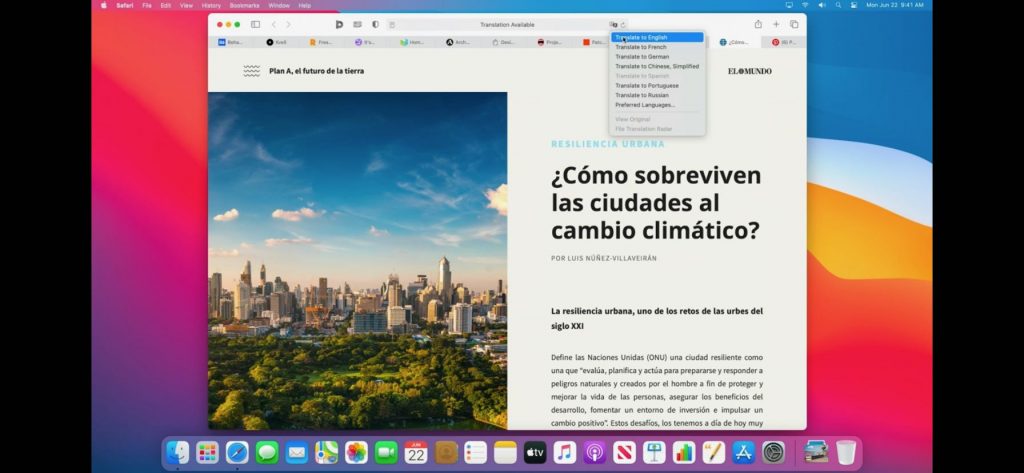Viewport: 1024px width, 473px height.
Task: Open Reminders from the Dock
Action: tap(475, 452)
